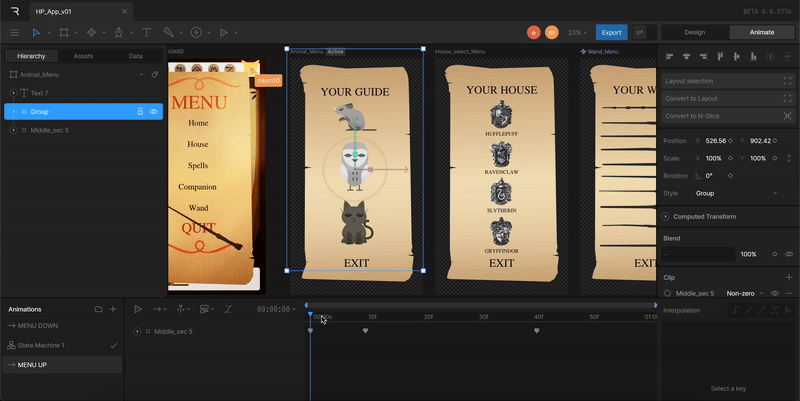Select the Weights brush tool icon
The width and height of the screenshot is (800, 401).
click(x=168, y=32)
